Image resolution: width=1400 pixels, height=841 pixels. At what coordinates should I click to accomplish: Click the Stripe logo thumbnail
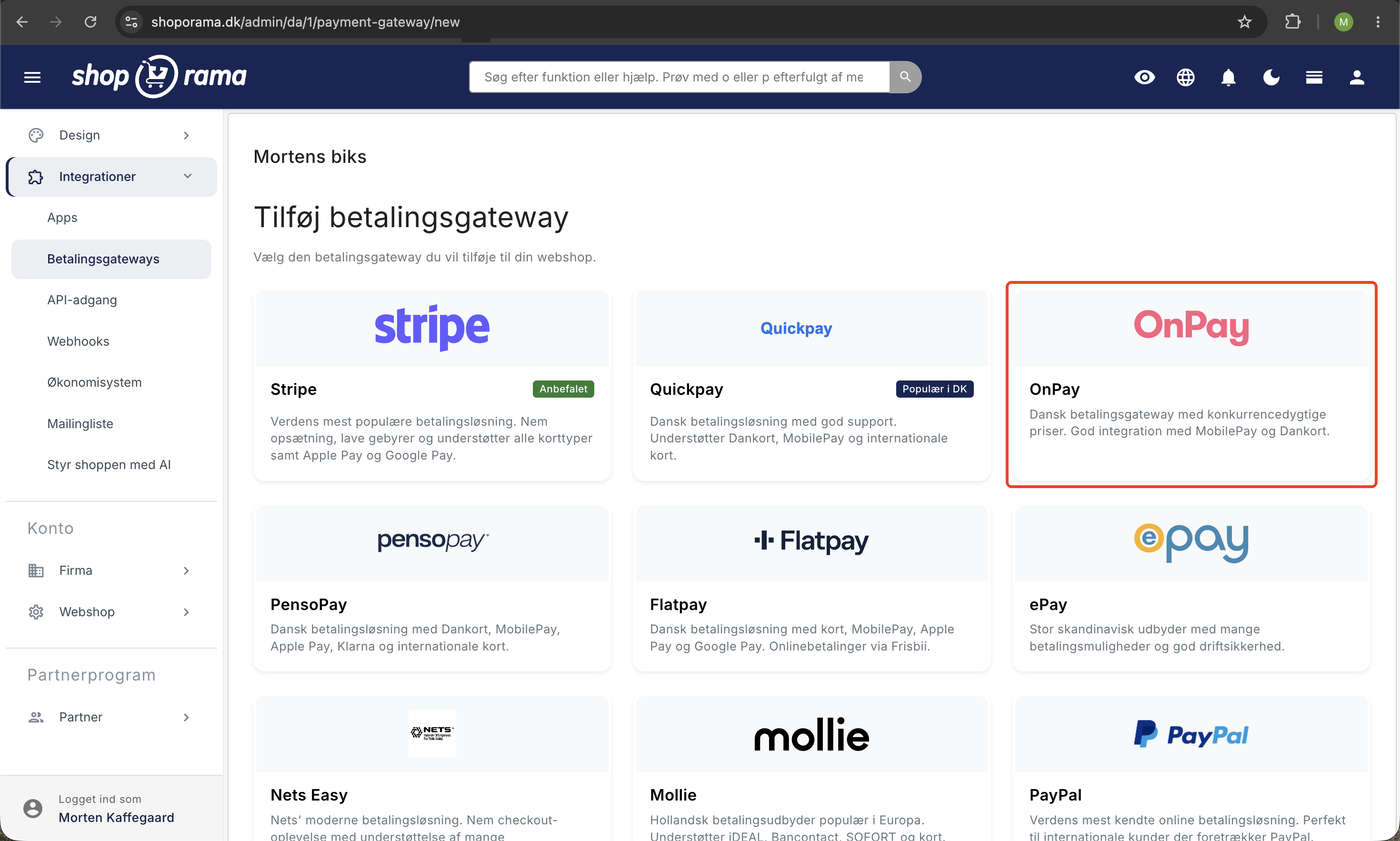[432, 328]
